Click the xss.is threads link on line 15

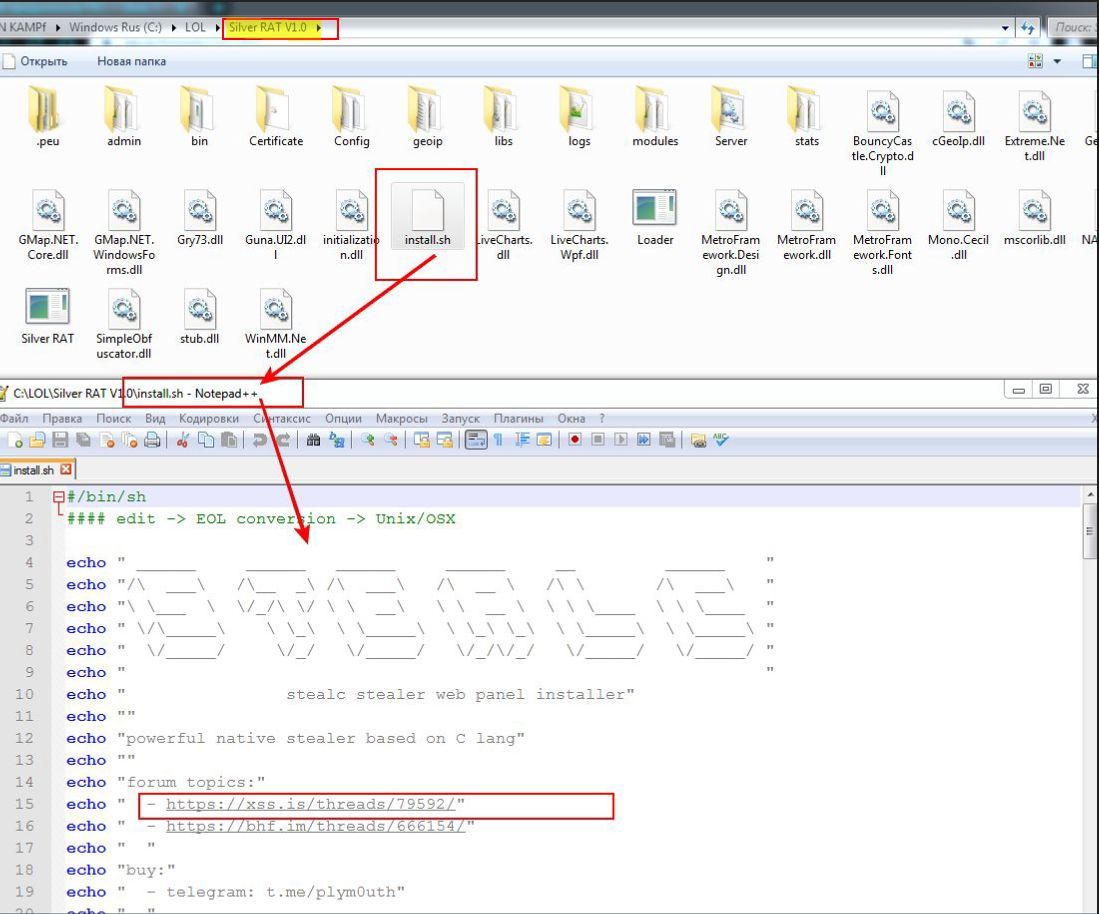(311, 804)
